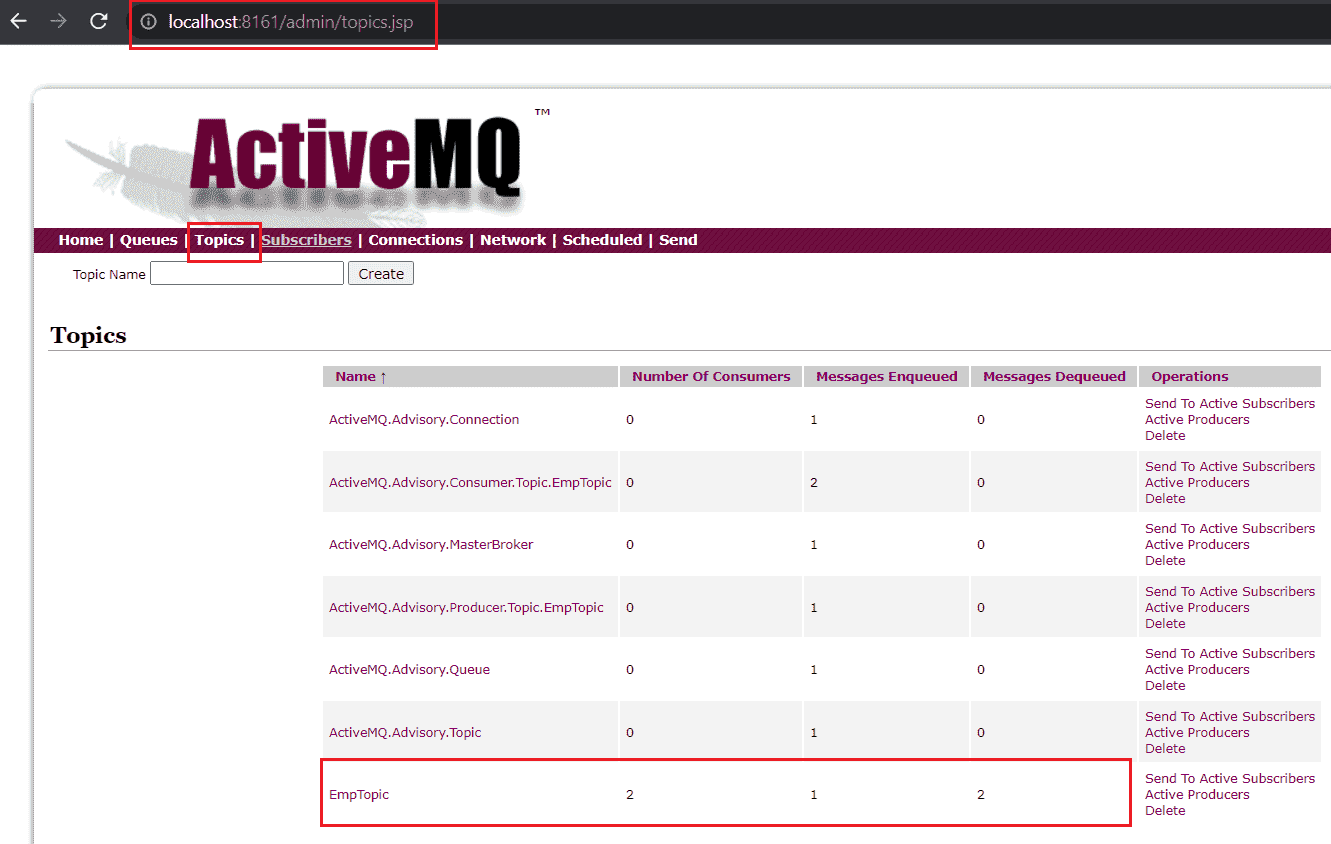Click the browser forward arrow
This screenshot has width=1331, height=844.
[x=58, y=21]
